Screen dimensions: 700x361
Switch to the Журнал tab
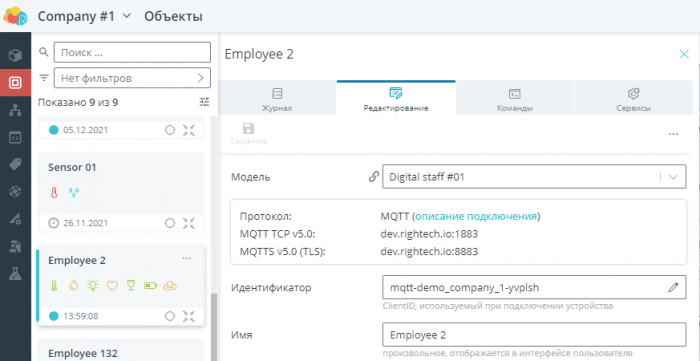(277, 99)
